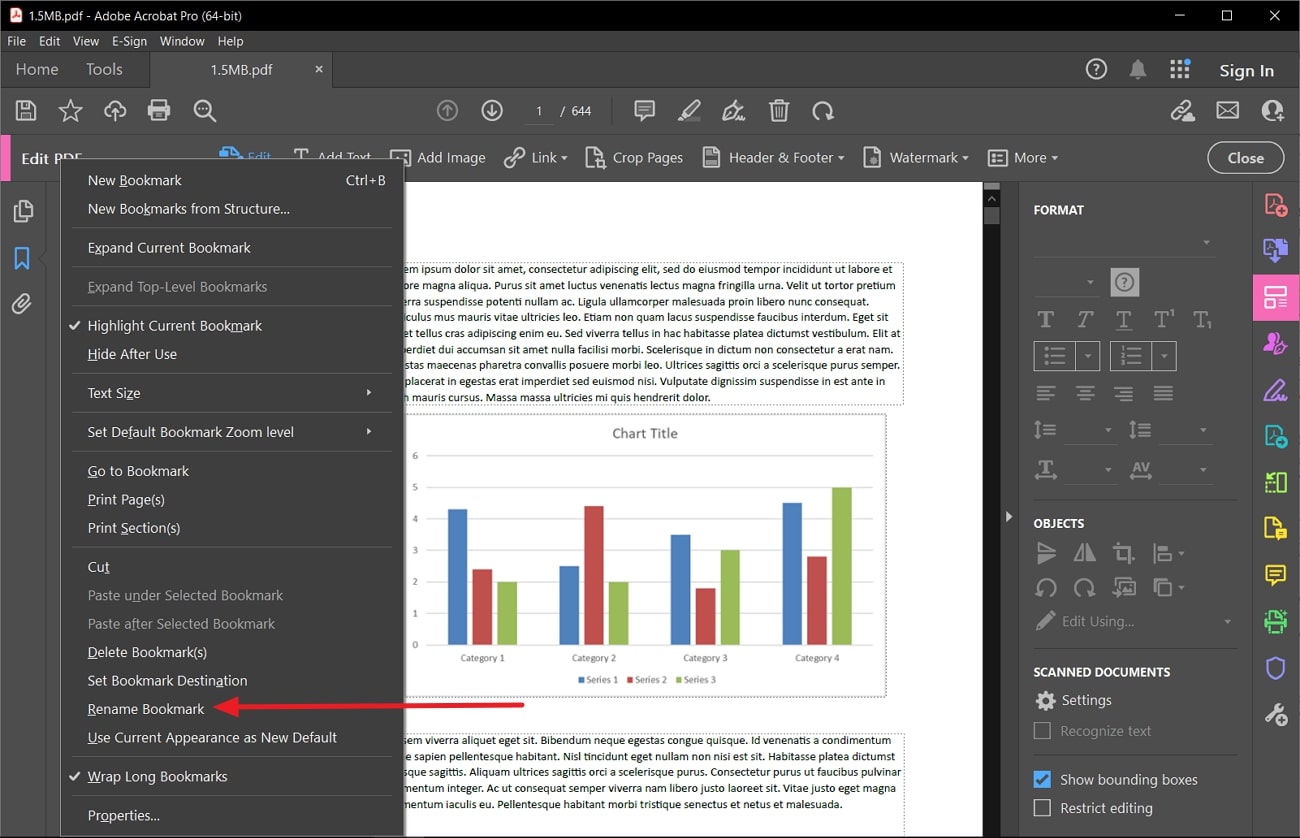Viewport: 1300px width, 838px height.
Task: Apply italic formatting in the Format panel
Action: click(1085, 319)
